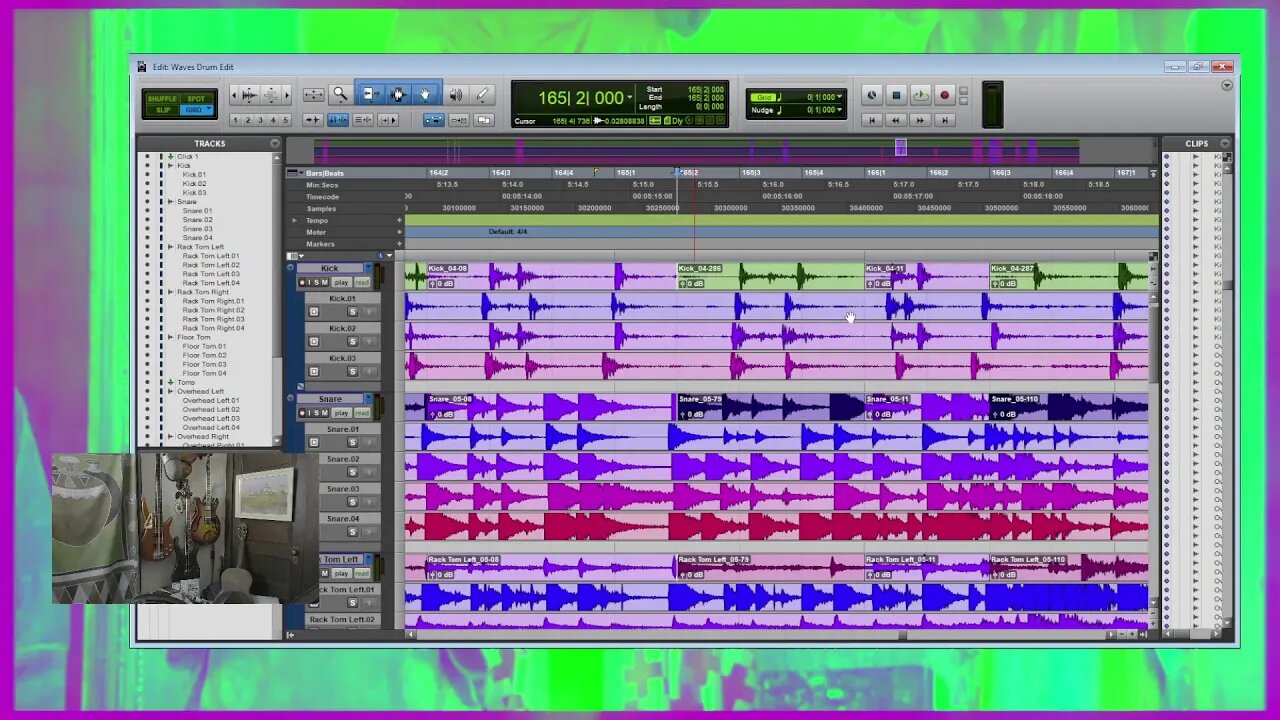Click the red Record transport button

coord(944,96)
